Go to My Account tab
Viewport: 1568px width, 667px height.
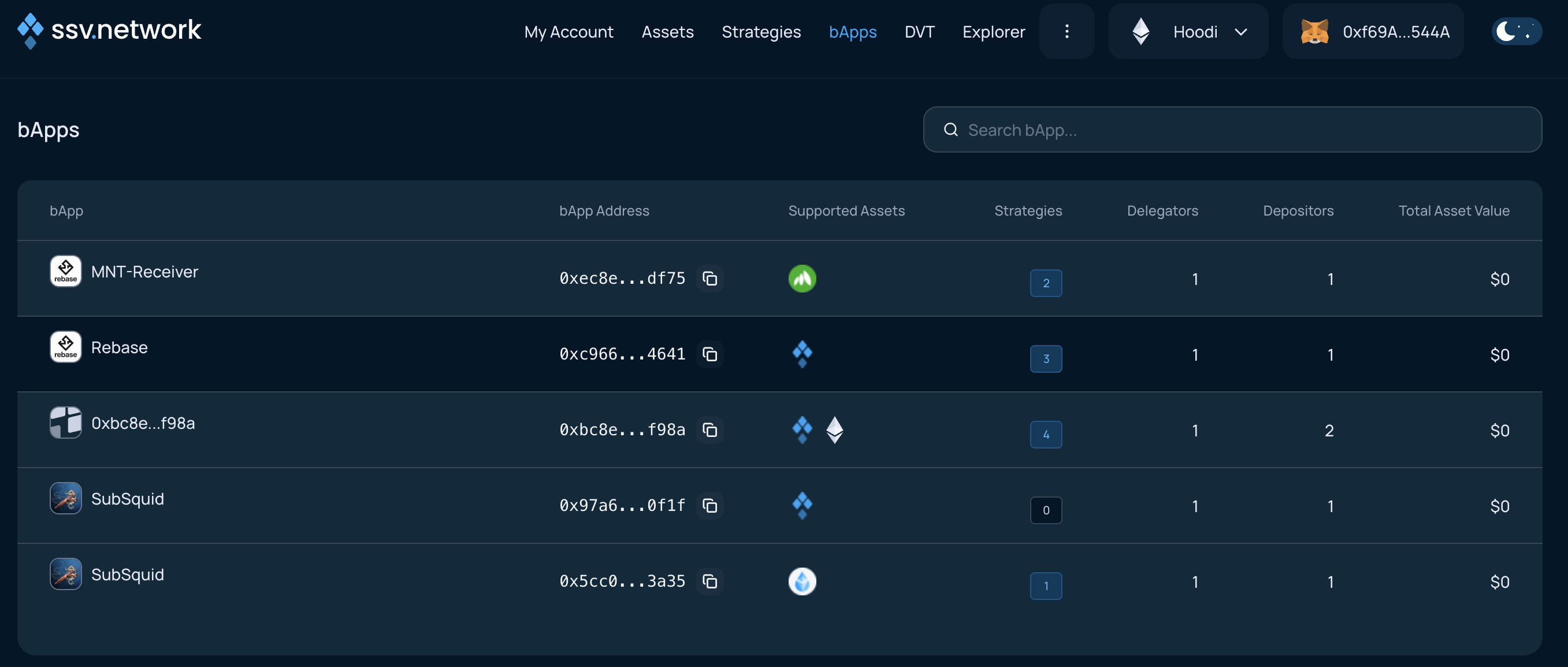tap(569, 32)
